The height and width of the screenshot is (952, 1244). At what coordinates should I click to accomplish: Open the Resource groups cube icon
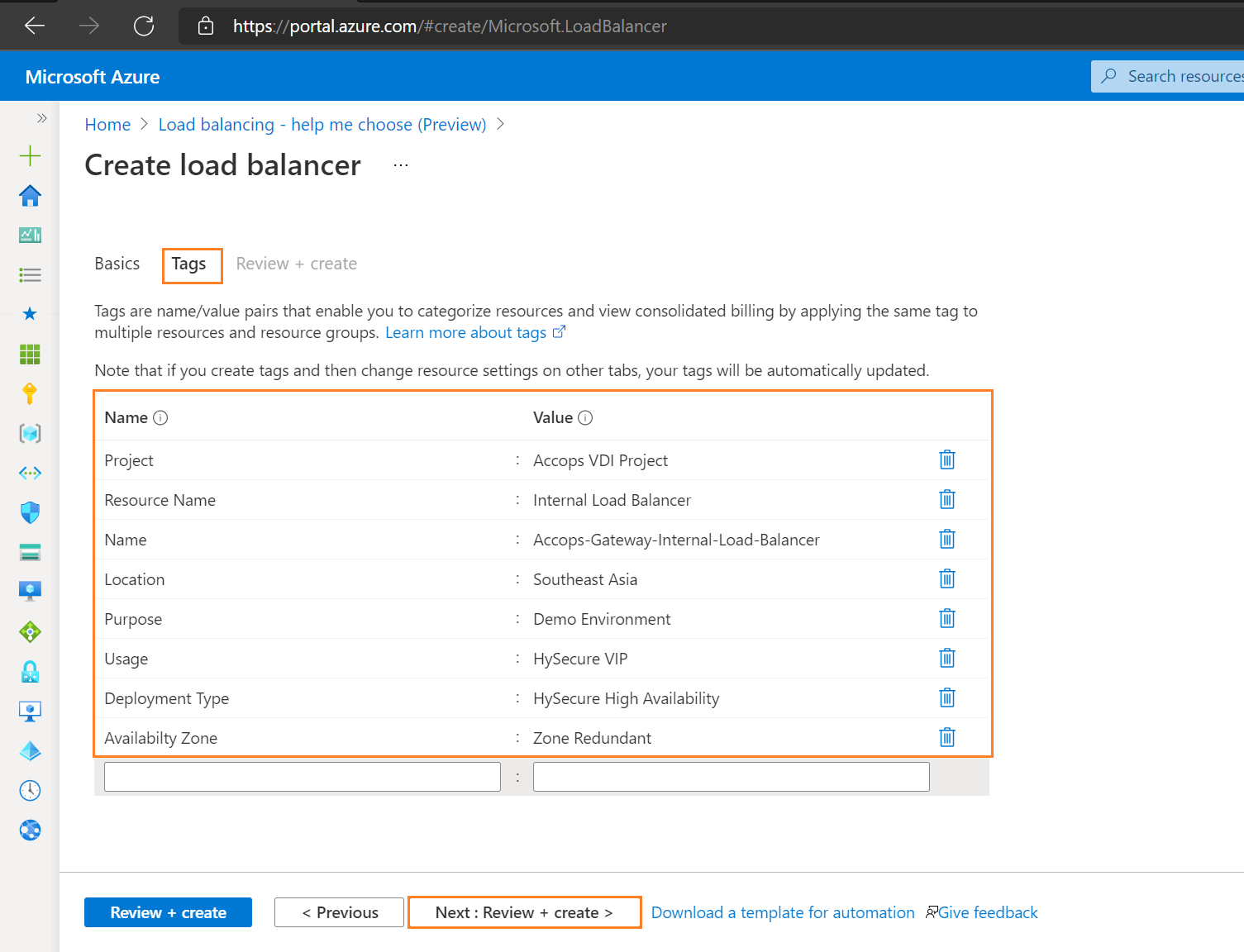tap(30, 433)
